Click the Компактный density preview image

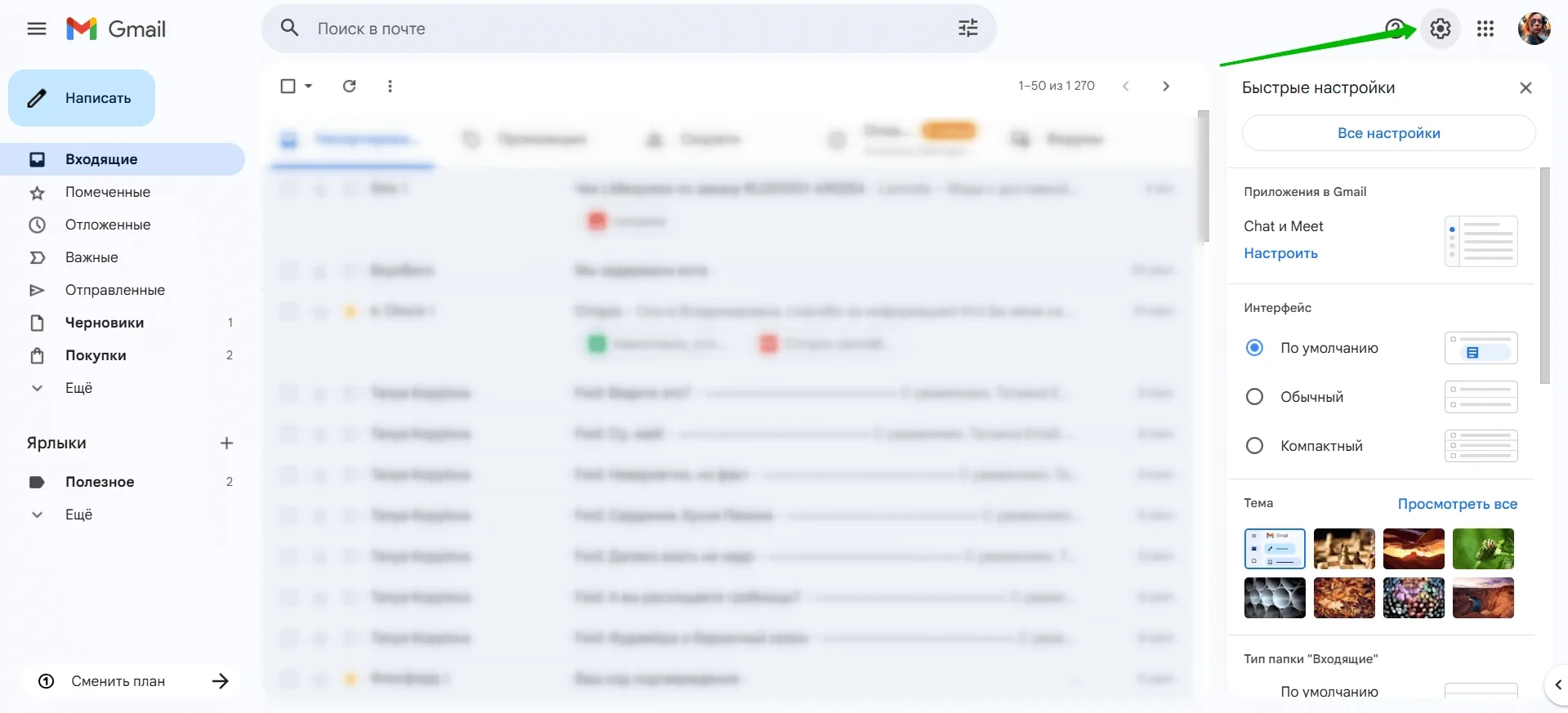[1481, 446]
